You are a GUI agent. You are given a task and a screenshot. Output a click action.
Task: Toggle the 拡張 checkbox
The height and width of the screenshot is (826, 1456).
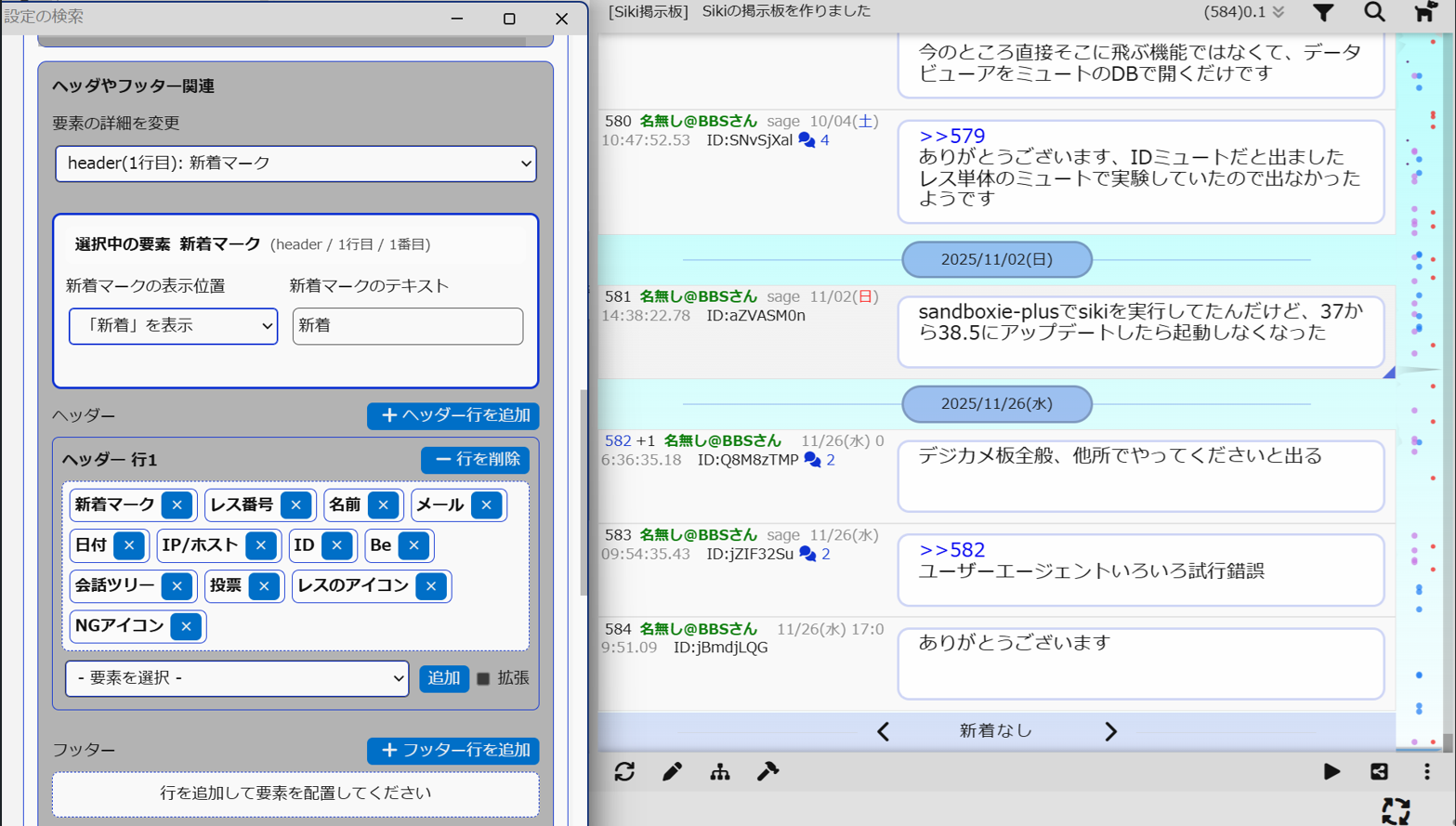coord(483,679)
